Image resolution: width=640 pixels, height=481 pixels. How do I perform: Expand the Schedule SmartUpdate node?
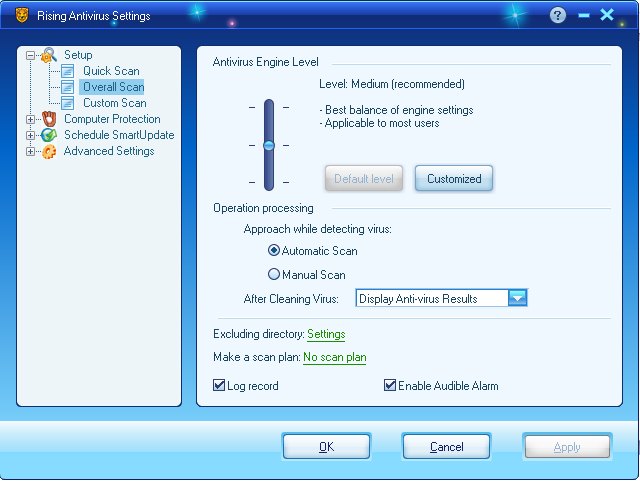point(30,135)
